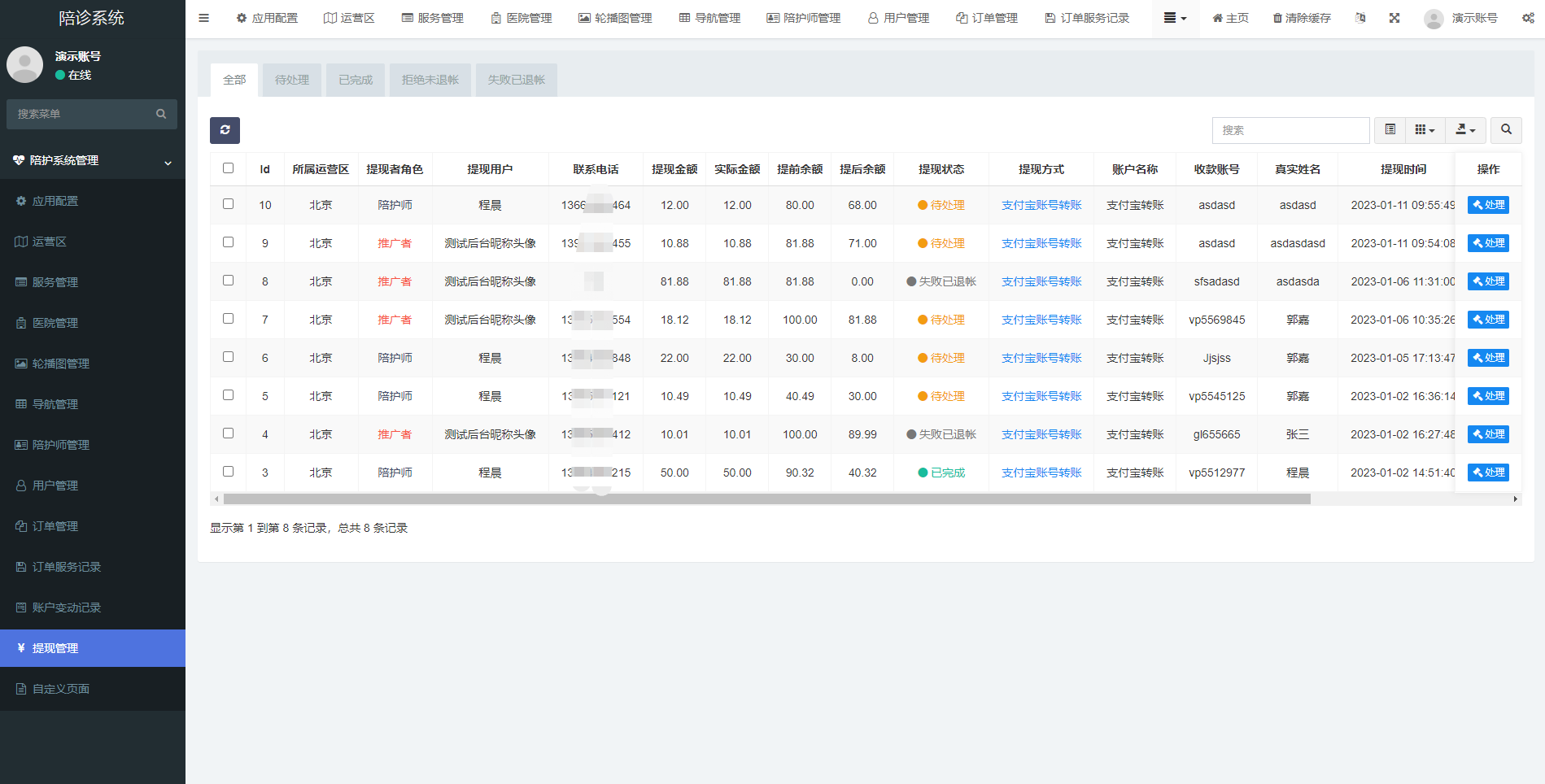
Task: Switch to the 已完成 tab
Action: (x=356, y=80)
